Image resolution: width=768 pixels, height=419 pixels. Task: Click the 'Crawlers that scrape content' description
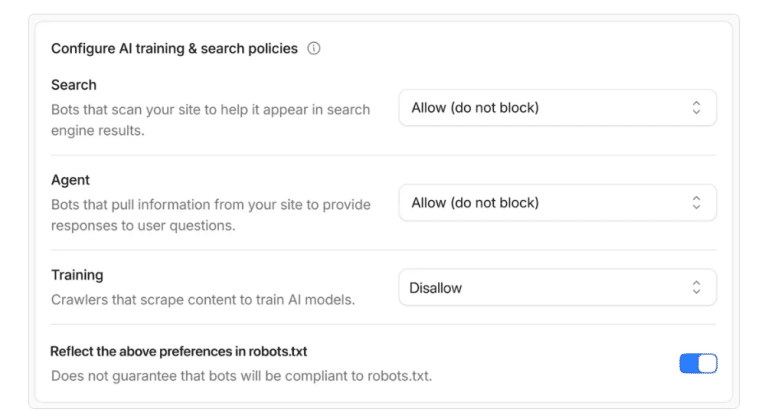pyautogui.click(x=203, y=299)
